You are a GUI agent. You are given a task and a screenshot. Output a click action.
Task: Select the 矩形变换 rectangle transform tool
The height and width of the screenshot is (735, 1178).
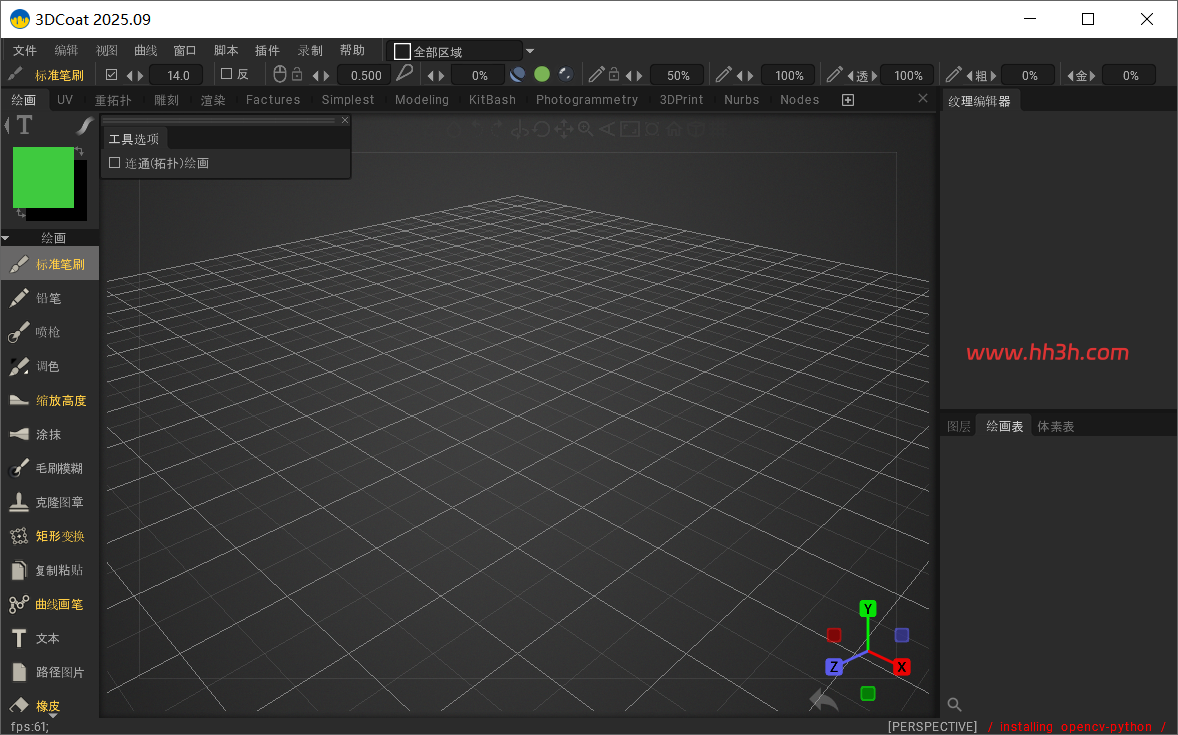tap(50, 536)
